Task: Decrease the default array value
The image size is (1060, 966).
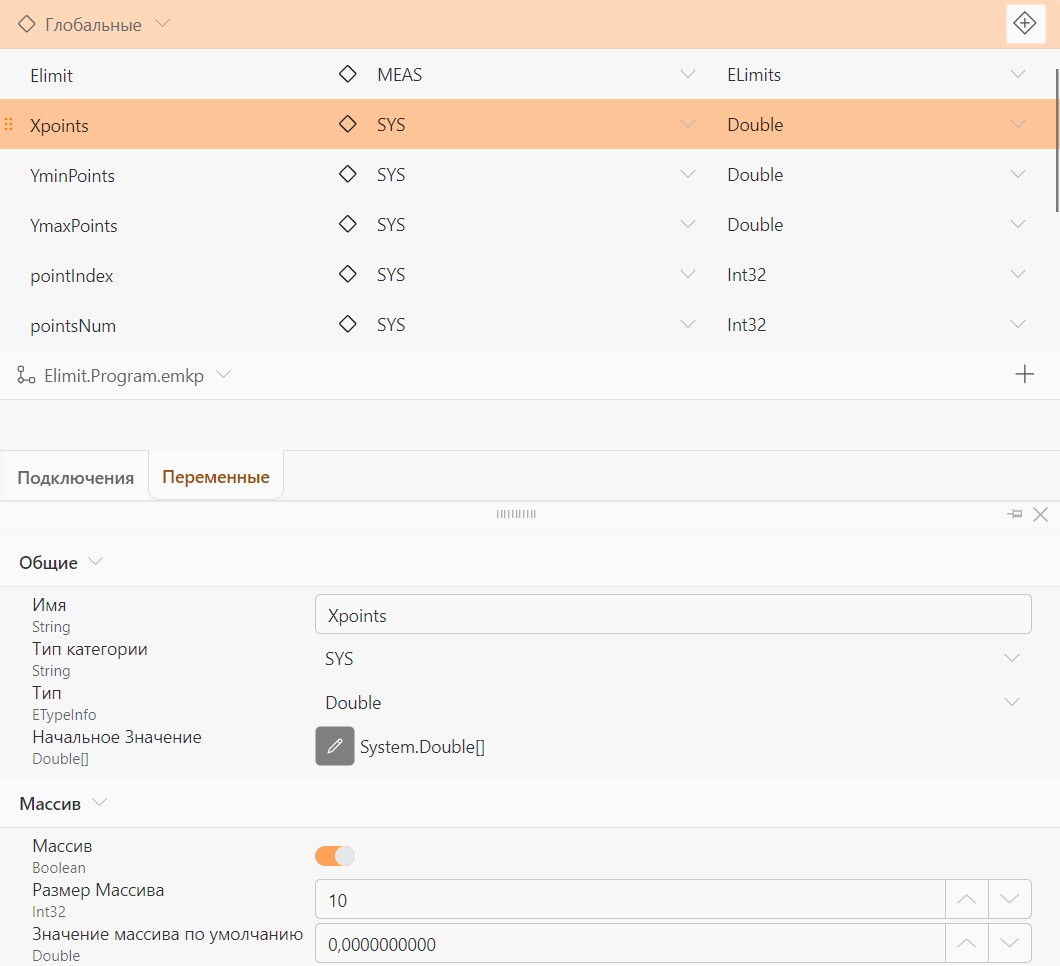Action: [x=1009, y=943]
